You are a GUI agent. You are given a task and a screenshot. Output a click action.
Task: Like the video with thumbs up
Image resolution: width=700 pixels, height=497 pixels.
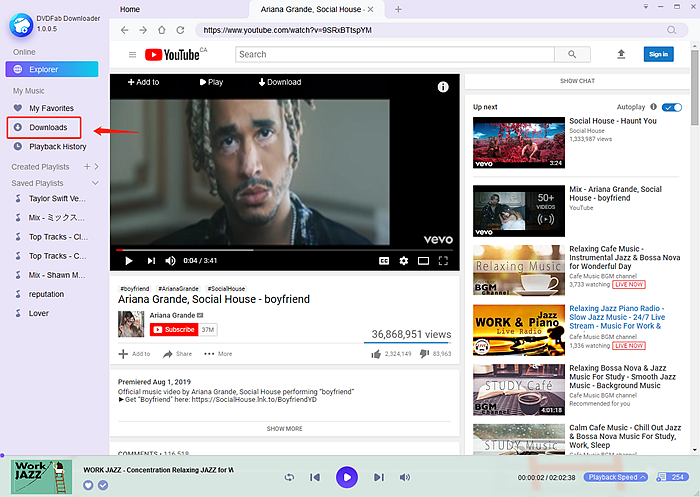pyautogui.click(x=376, y=354)
